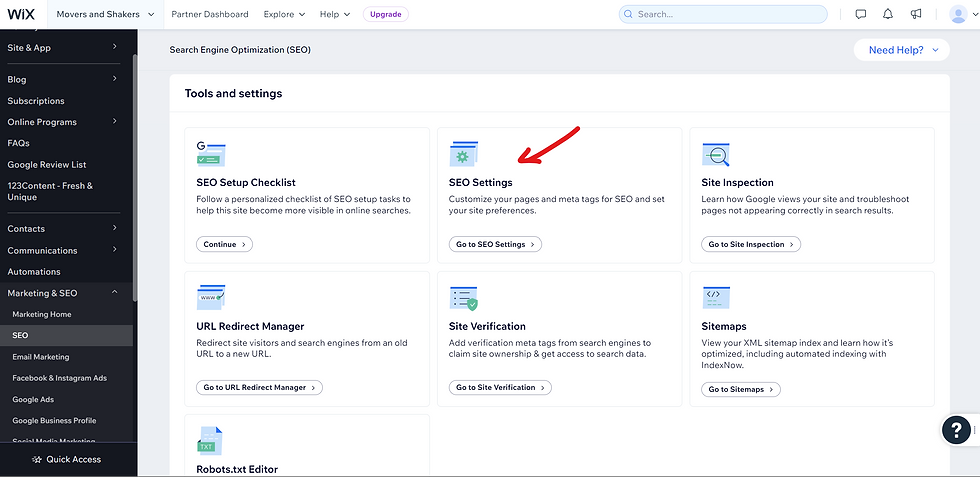The width and height of the screenshot is (980, 477).
Task: Click the URL Redirect Manager title
Action: tap(250, 326)
